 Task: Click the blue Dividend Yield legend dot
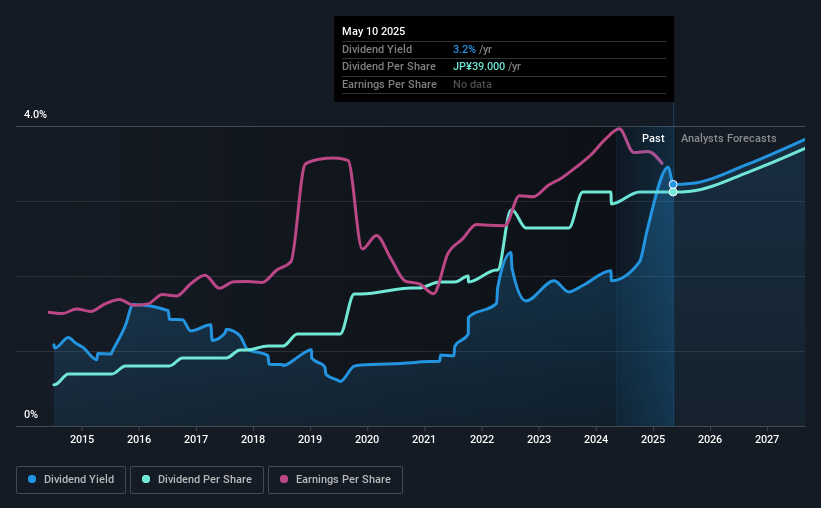click(x=32, y=479)
